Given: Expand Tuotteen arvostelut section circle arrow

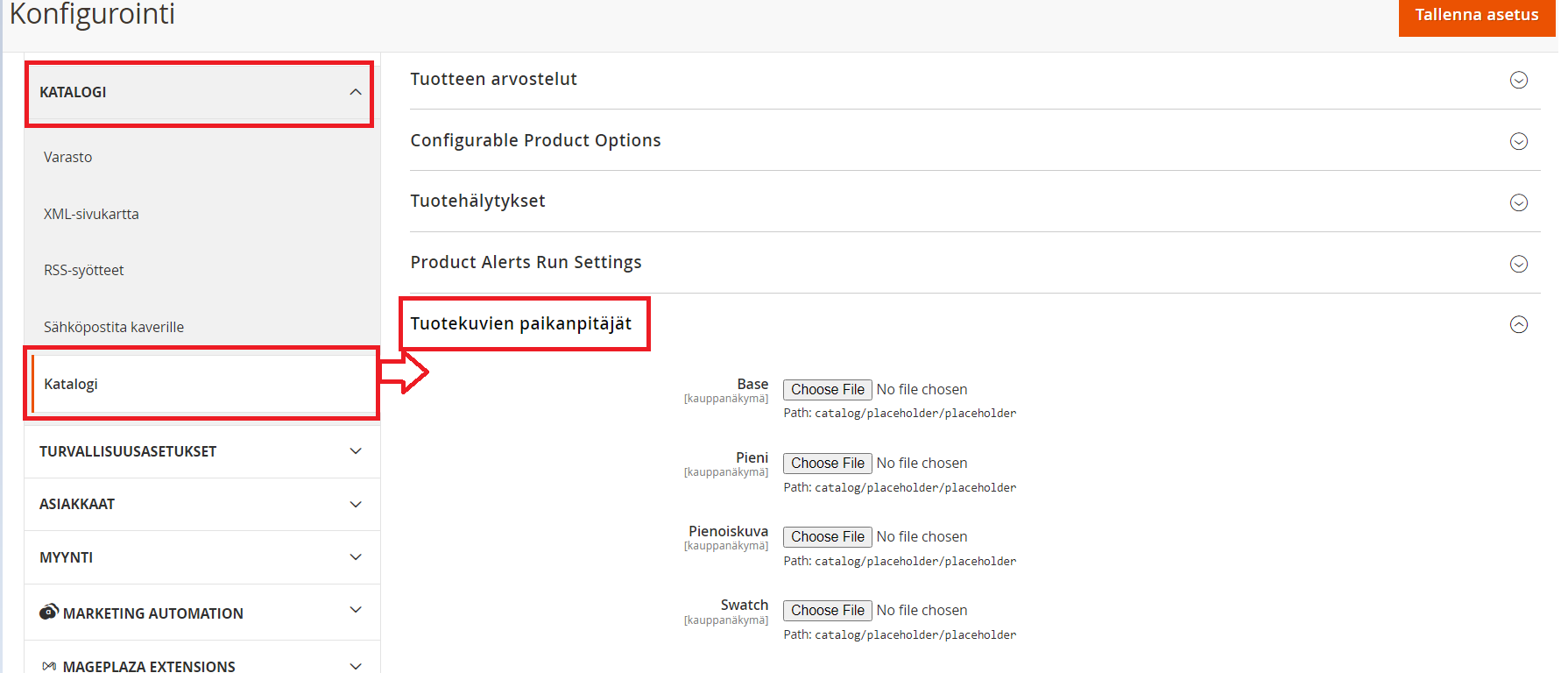Looking at the screenshot, I should click(1518, 80).
